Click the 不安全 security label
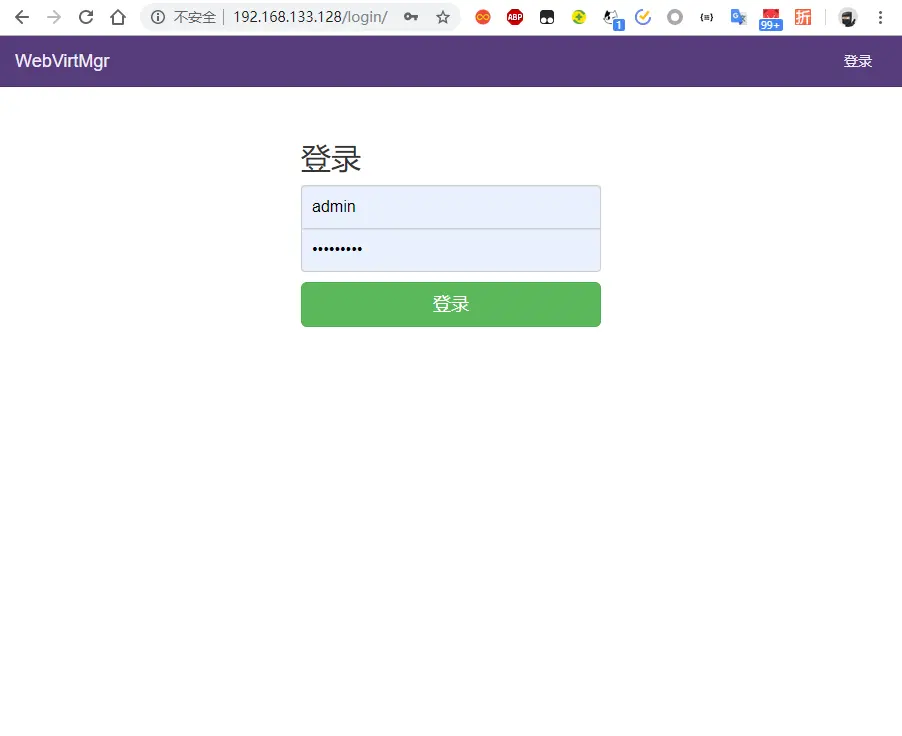 [x=195, y=17]
